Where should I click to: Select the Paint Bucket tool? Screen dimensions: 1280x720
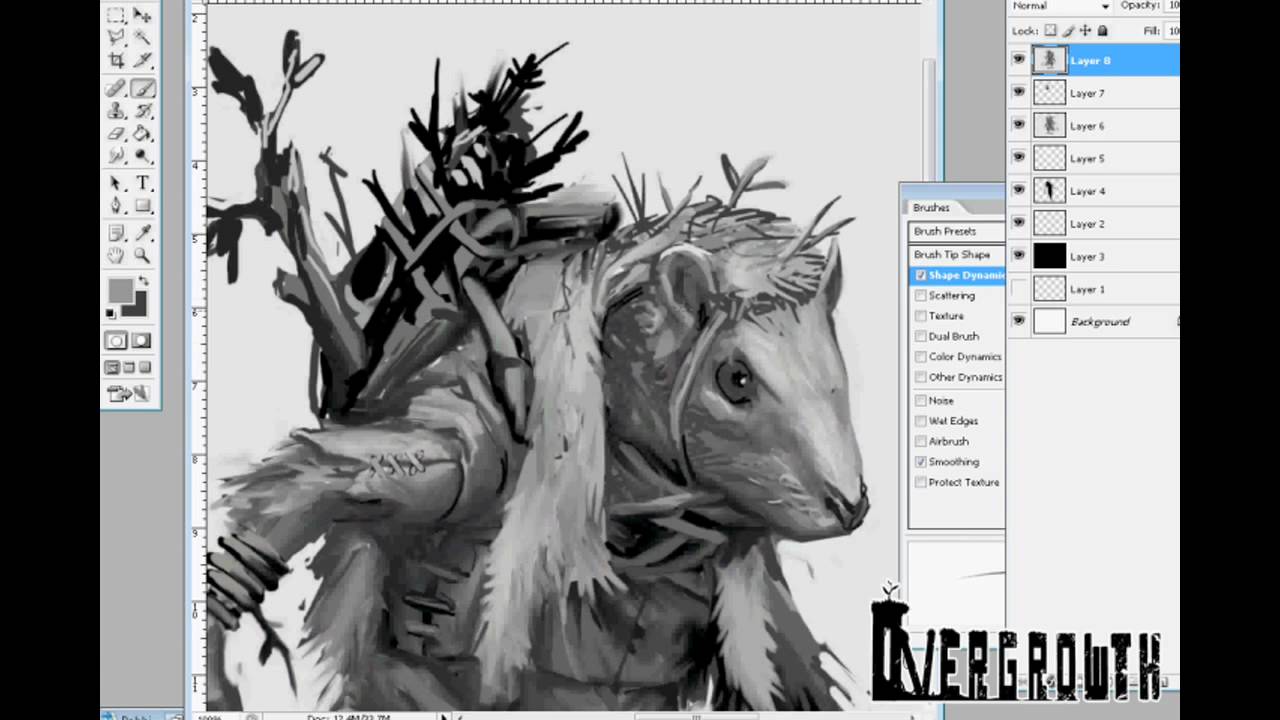(x=143, y=133)
